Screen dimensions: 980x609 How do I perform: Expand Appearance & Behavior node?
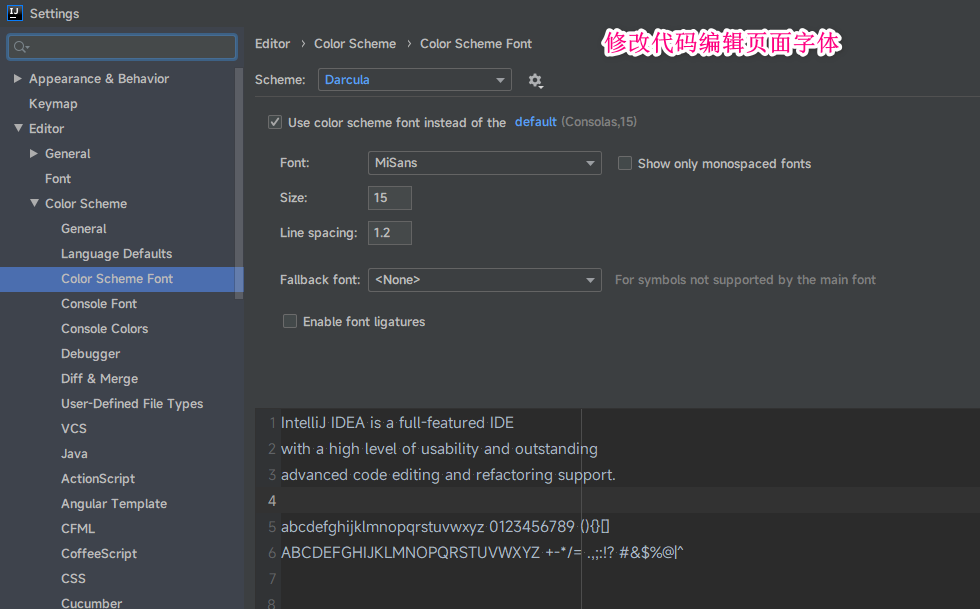coord(18,78)
